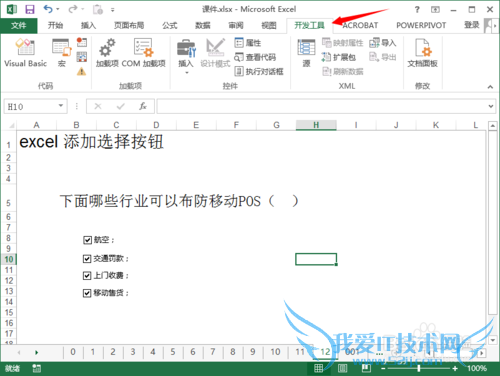Click the status bar macro record icon

click(x=37, y=368)
